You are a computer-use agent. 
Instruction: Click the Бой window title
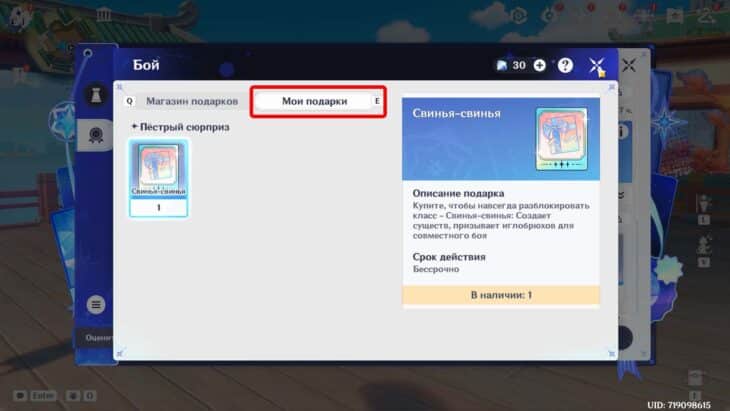pyautogui.click(x=146, y=65)
